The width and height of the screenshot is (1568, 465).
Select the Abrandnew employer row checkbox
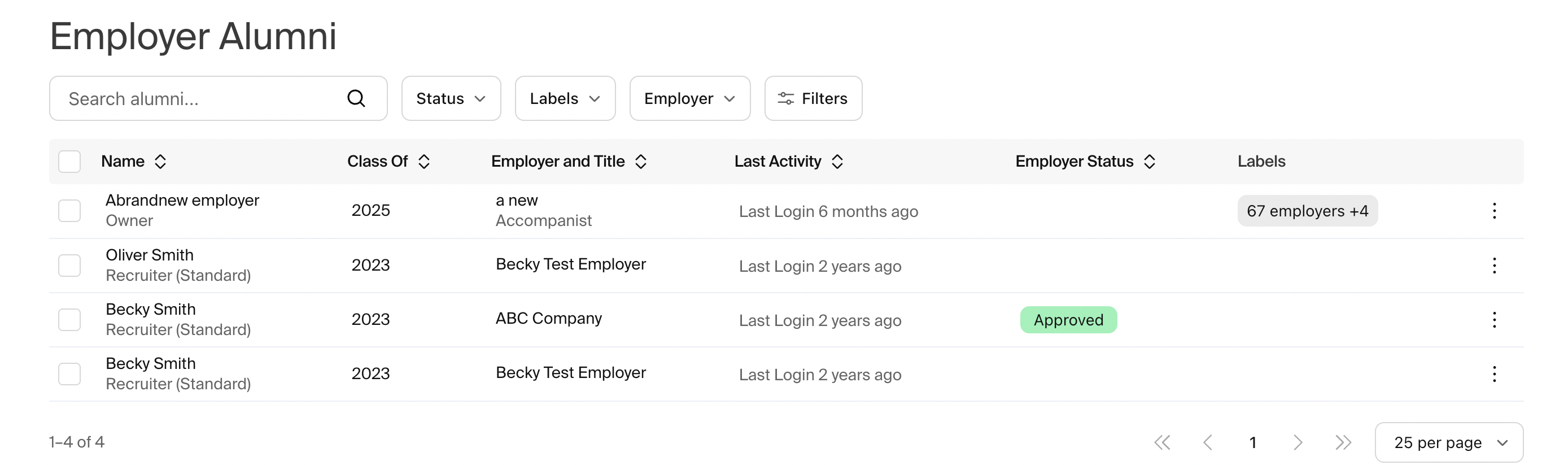tap(69, 211)
